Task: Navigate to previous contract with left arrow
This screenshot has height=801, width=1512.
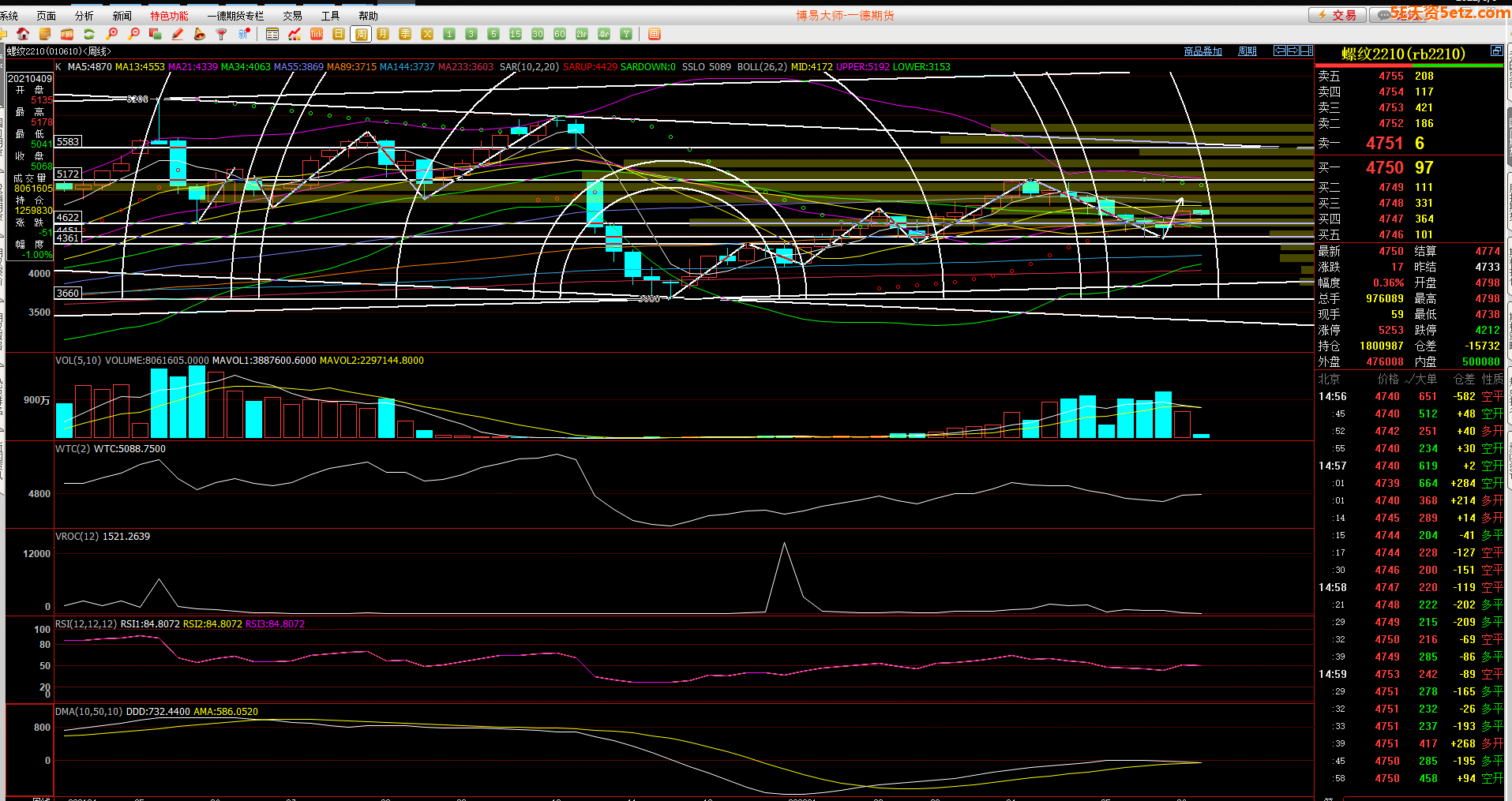Action: pos(1280,51)
